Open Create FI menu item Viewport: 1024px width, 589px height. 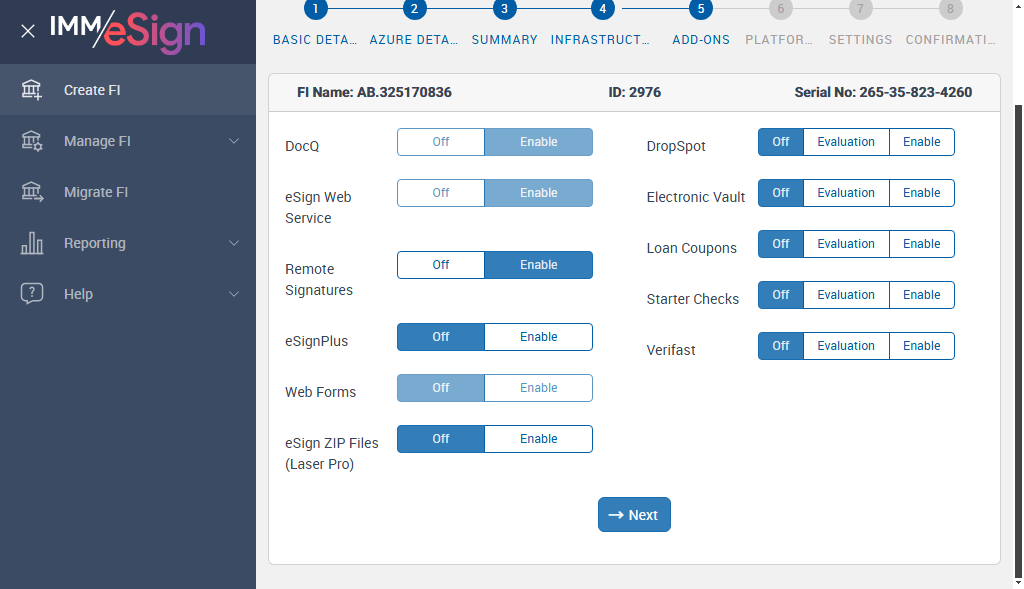click(x=128, y=89)
